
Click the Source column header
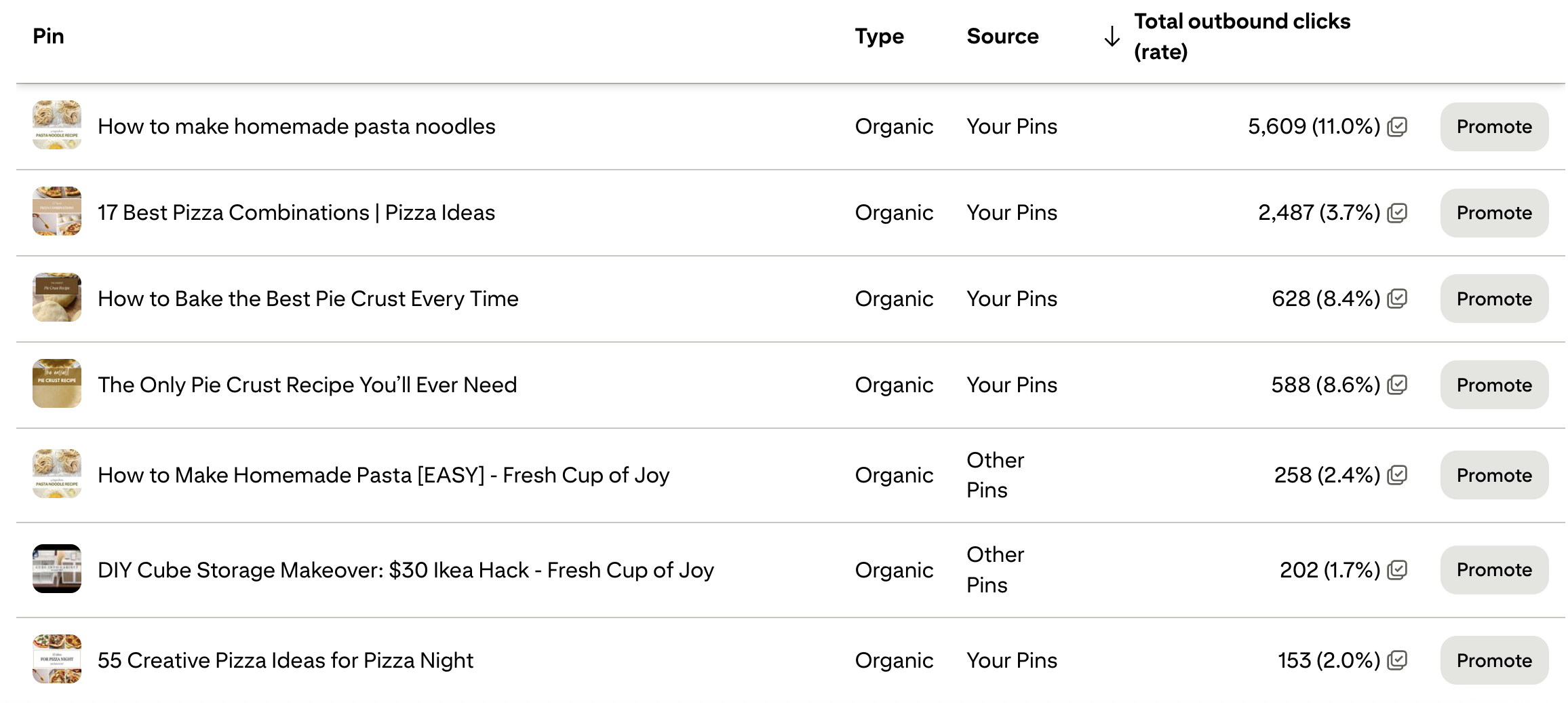[x=1002, y=36]
